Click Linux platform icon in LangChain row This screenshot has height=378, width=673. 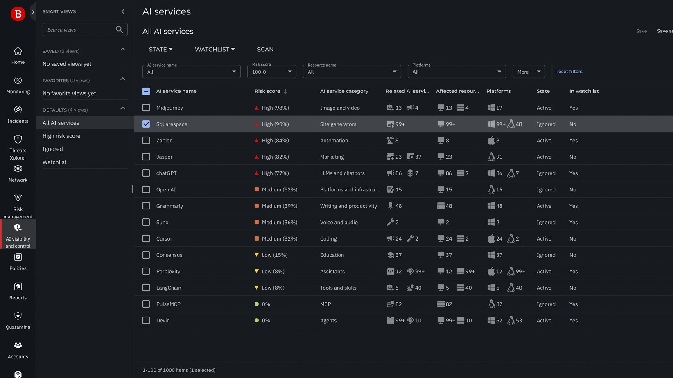511,287
